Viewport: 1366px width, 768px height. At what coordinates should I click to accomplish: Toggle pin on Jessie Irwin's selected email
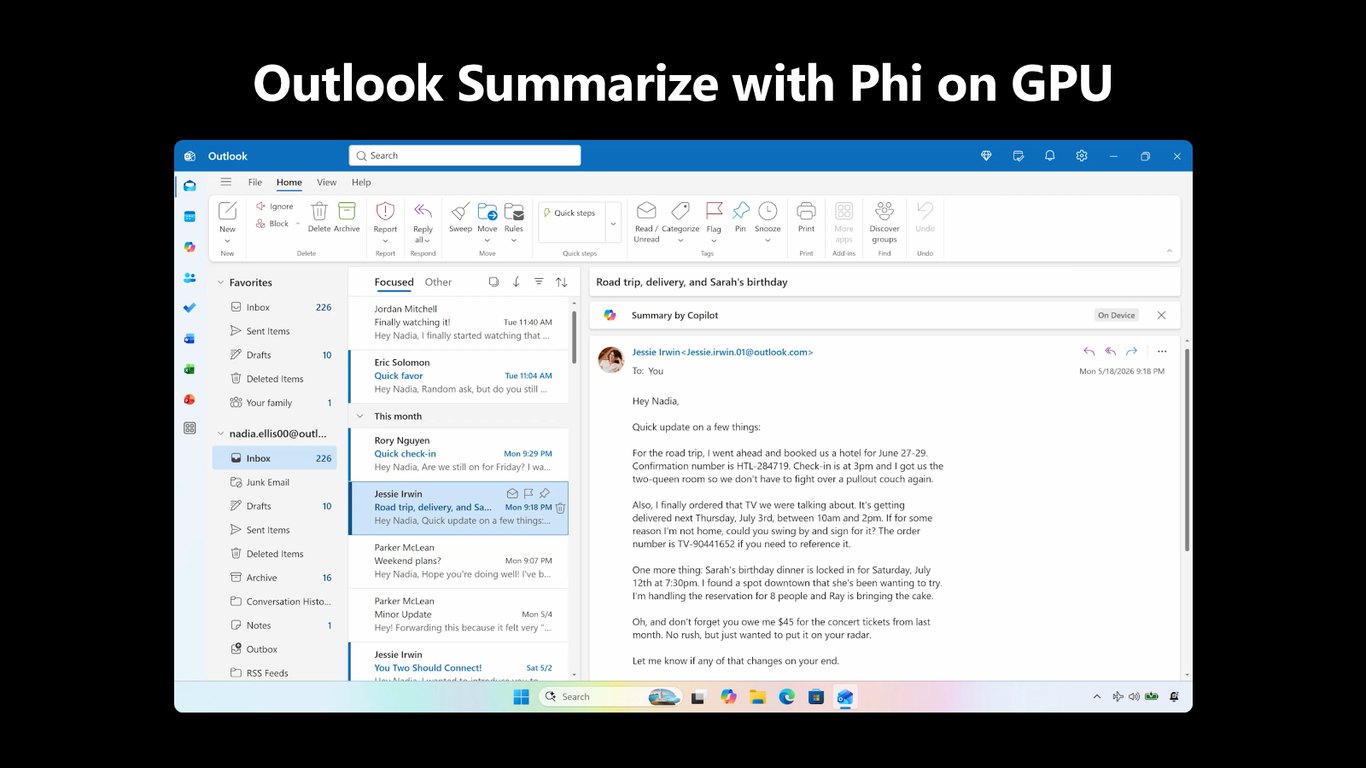click(x=544, y=494)
